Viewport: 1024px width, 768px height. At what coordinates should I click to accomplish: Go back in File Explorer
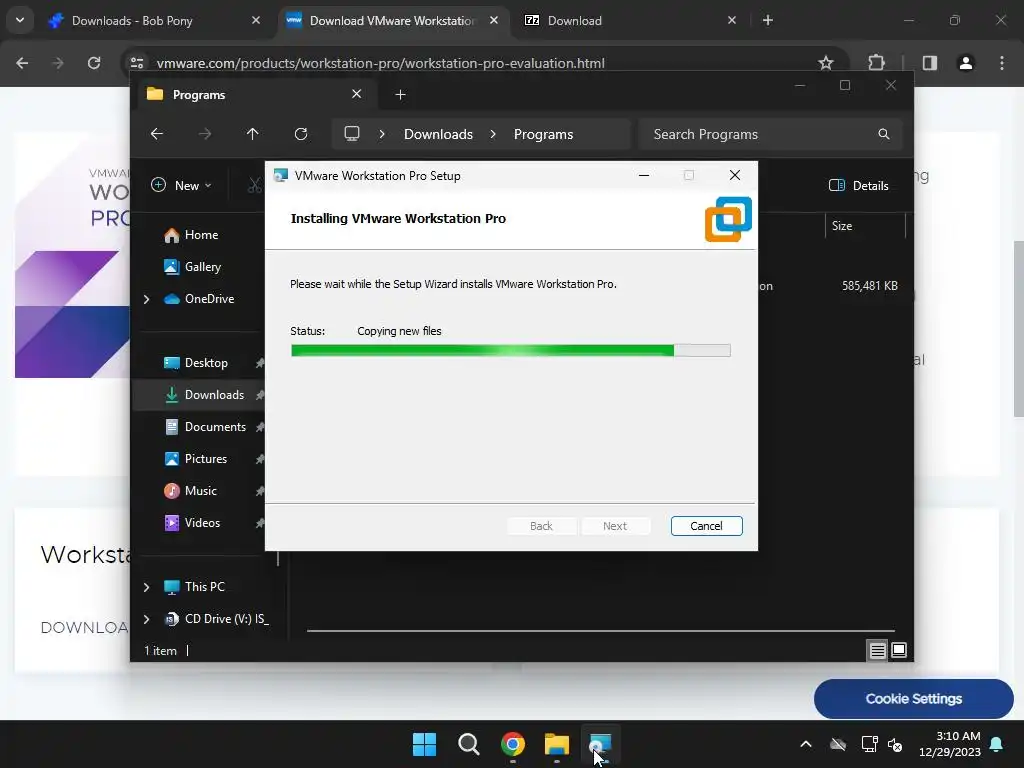tap(157, 134)
